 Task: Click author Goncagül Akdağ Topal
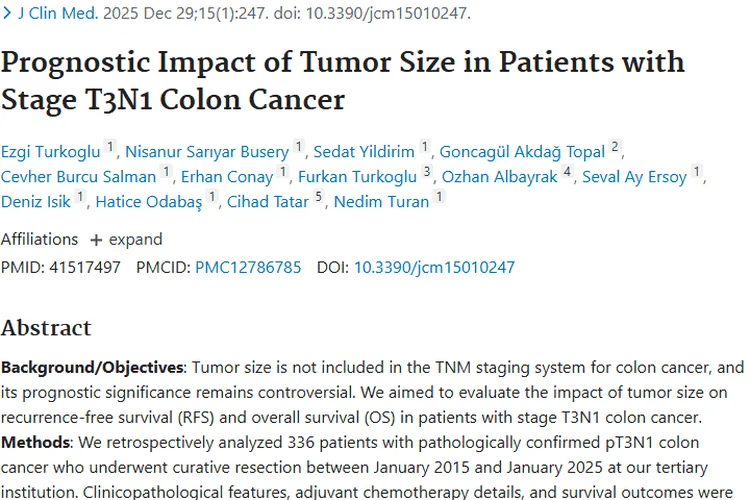click(522, 152)
